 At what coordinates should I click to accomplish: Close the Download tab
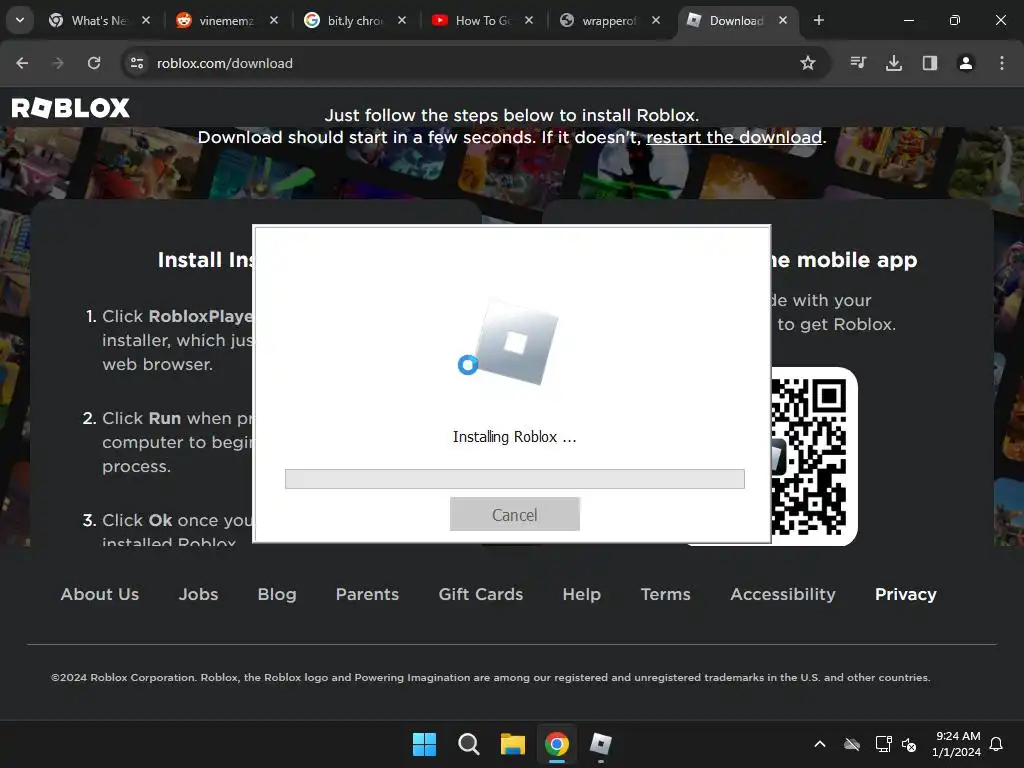pyautogui.click(x=783, y=20)
